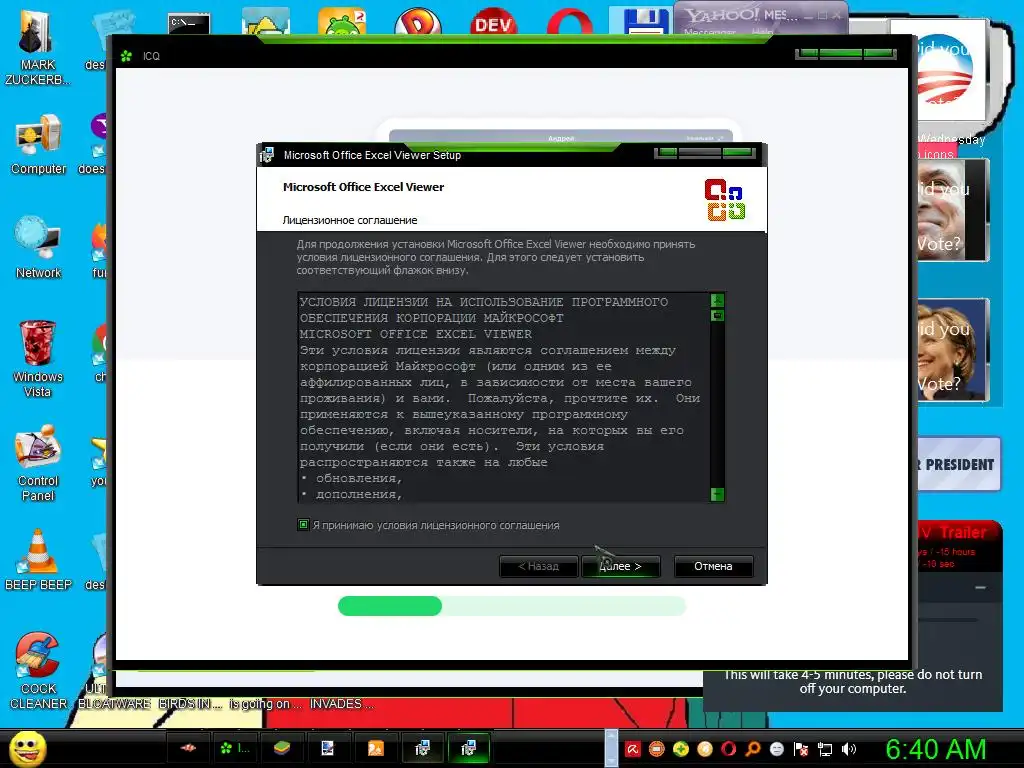Open the BEEP BEEP traffic cone icon
This screenshot has height=768, width=1024.
(x=38, y=560)
